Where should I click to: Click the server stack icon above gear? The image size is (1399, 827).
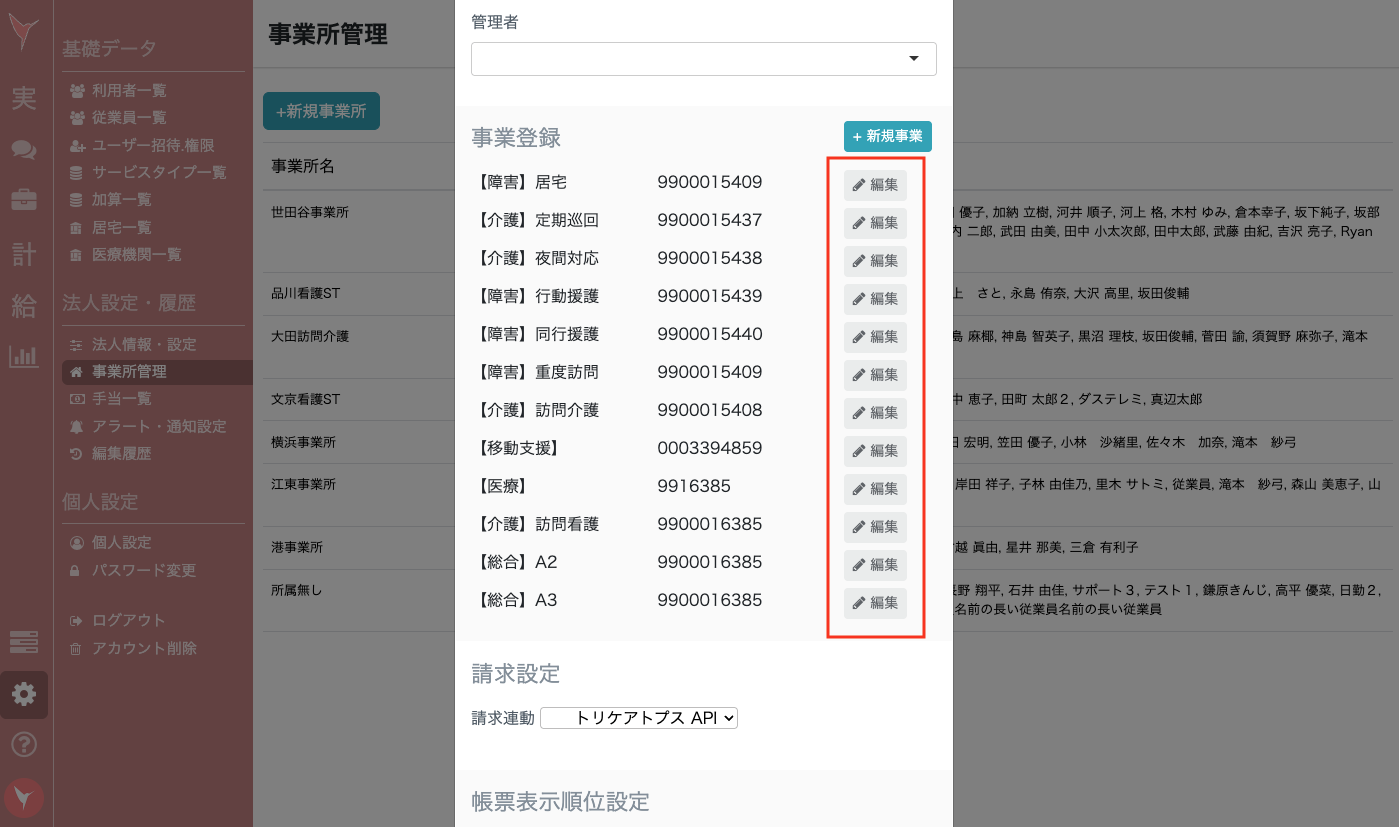(x=24, y=641)
